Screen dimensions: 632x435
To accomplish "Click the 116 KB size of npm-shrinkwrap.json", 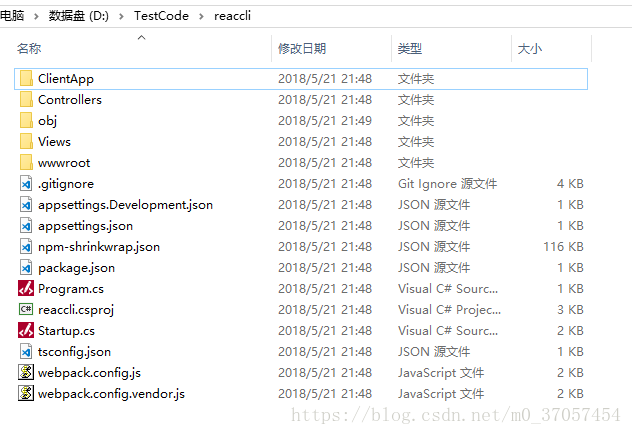I will coord(563,246).
